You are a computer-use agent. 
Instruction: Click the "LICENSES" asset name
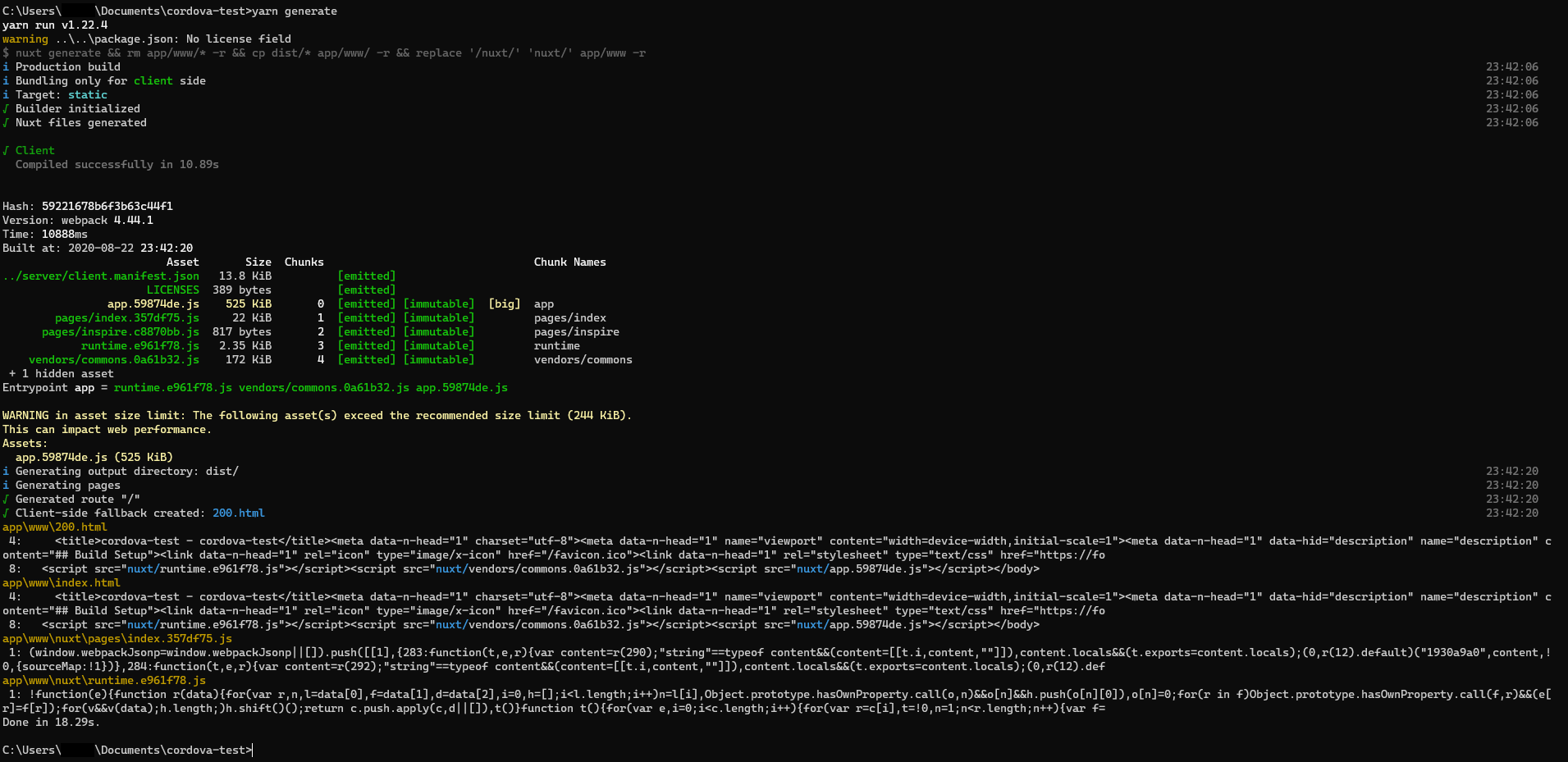pos(173,290)
